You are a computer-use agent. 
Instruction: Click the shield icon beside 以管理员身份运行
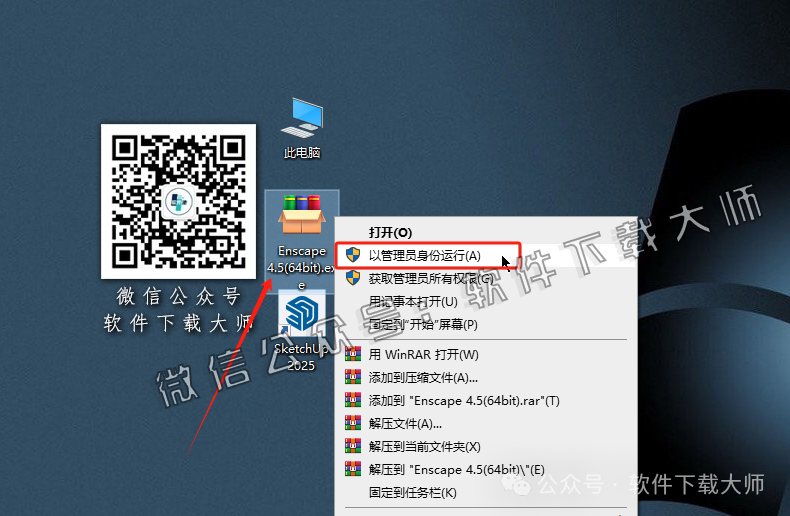point(353,255)
